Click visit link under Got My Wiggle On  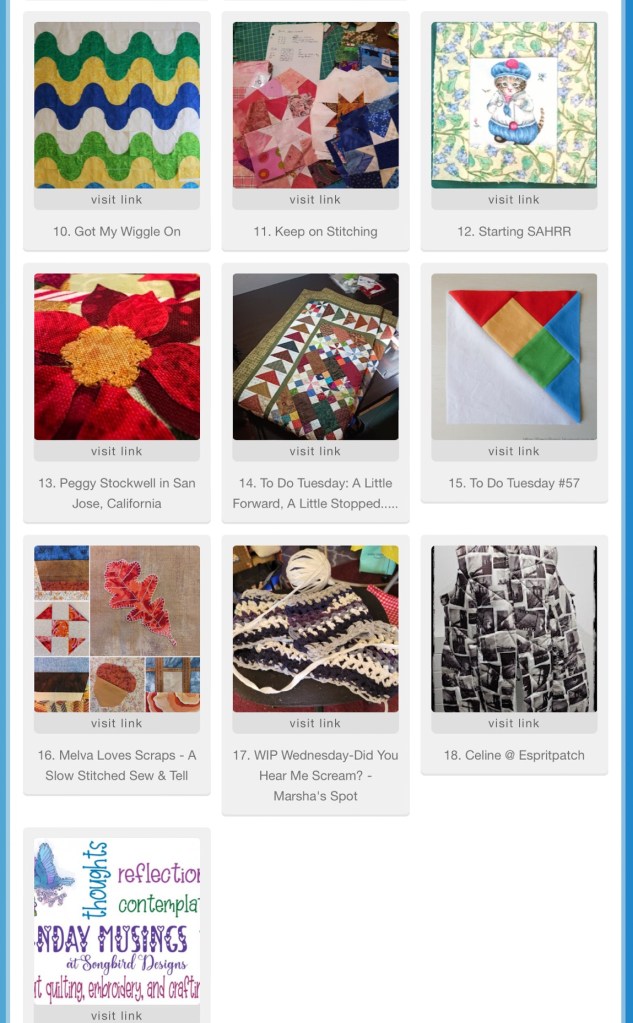click(117, 200)
